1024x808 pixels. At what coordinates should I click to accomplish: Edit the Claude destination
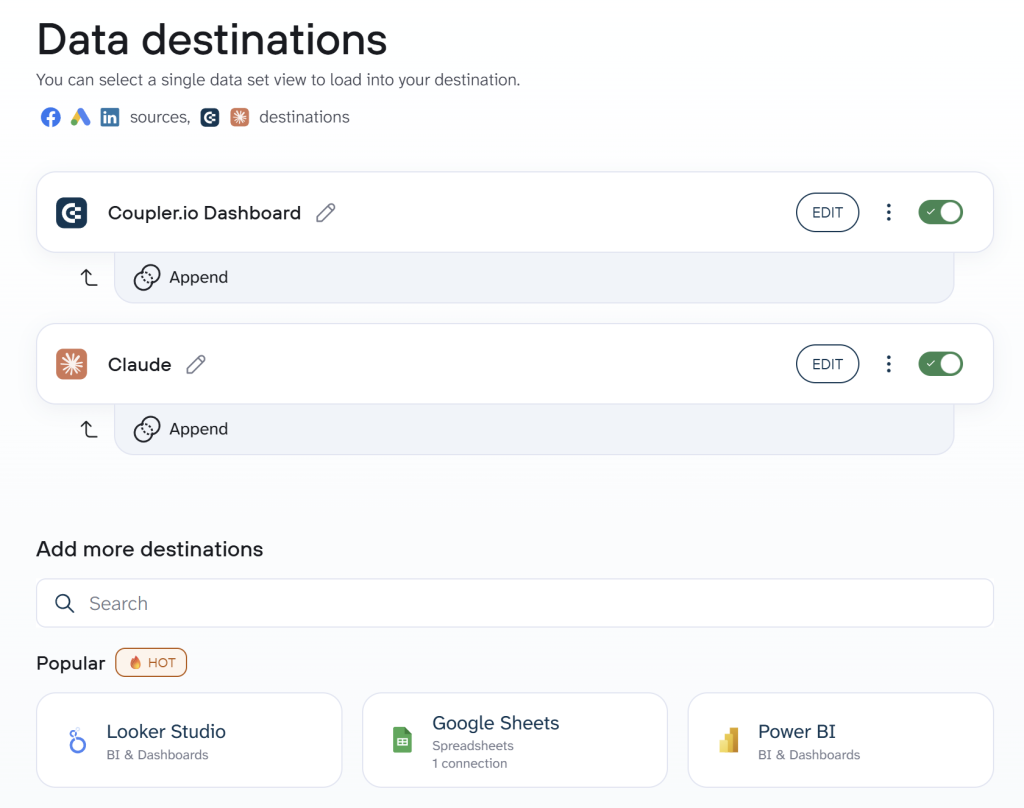827,364
